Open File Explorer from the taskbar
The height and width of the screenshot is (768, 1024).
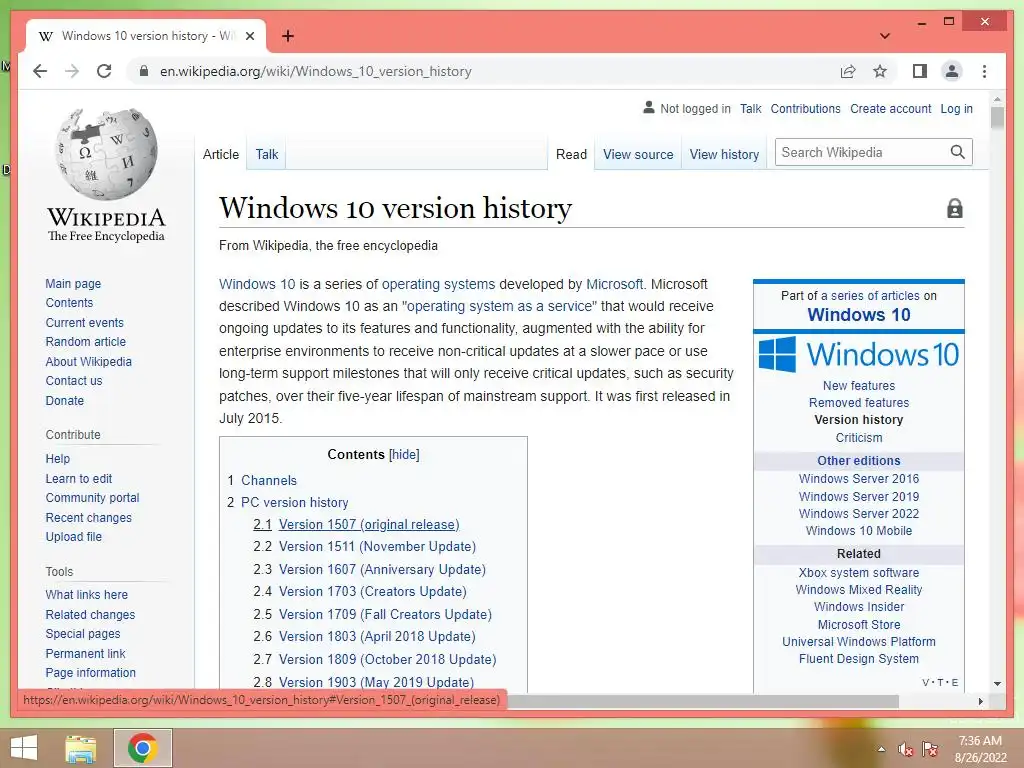[x=81, y=748]
